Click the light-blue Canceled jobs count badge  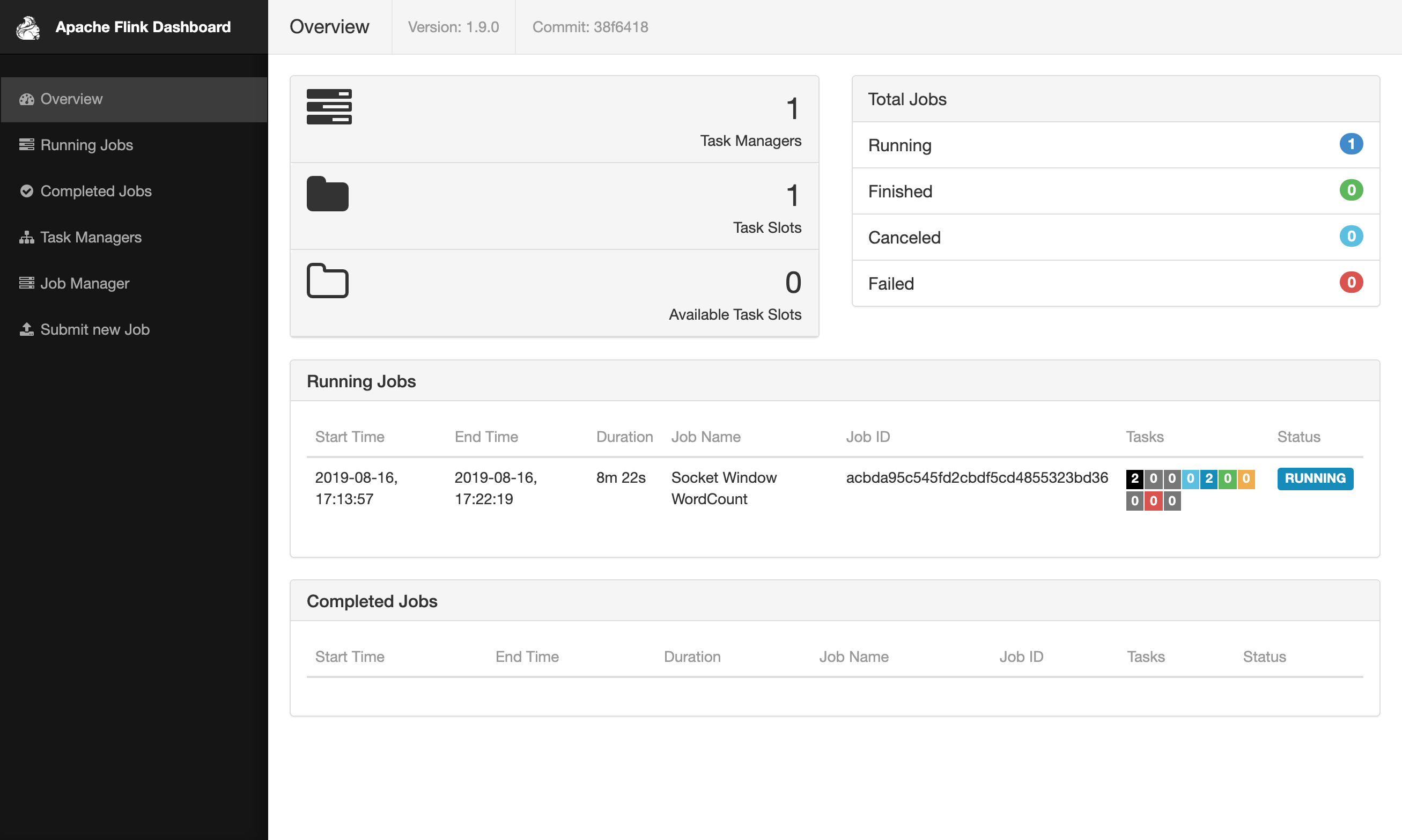[1351, 237]
